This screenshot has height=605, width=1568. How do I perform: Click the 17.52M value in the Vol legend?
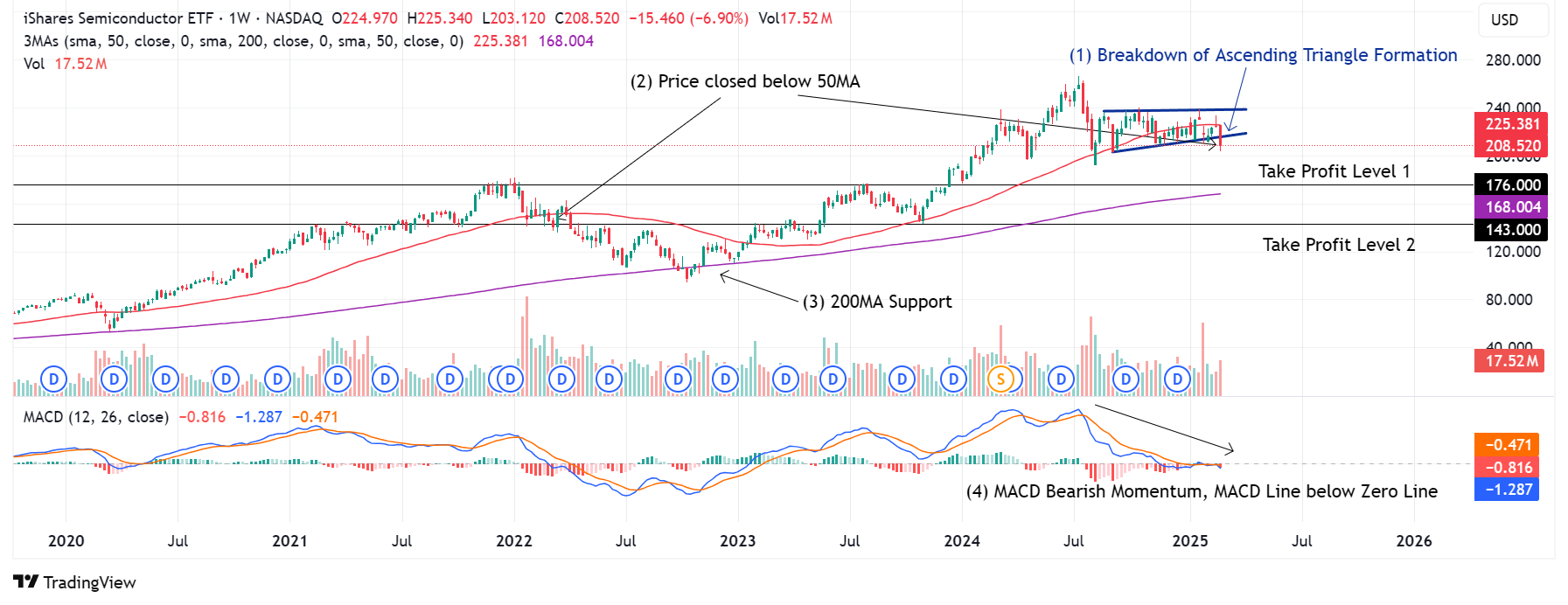click(x=80, y=64)
